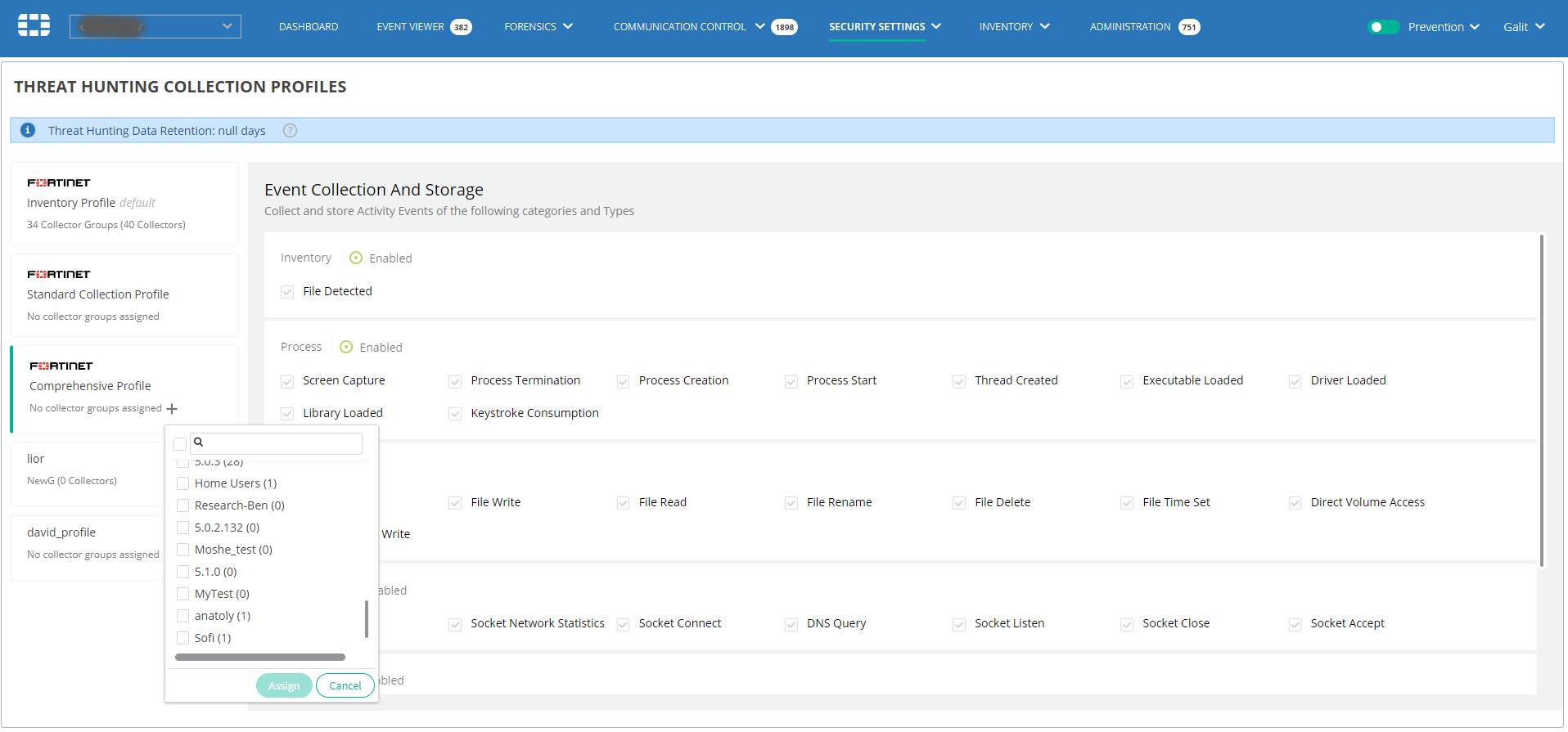This screenshot has height=732, width=1568.
Task: Click the horizontal scrollbar in group list
Action: 259,657
